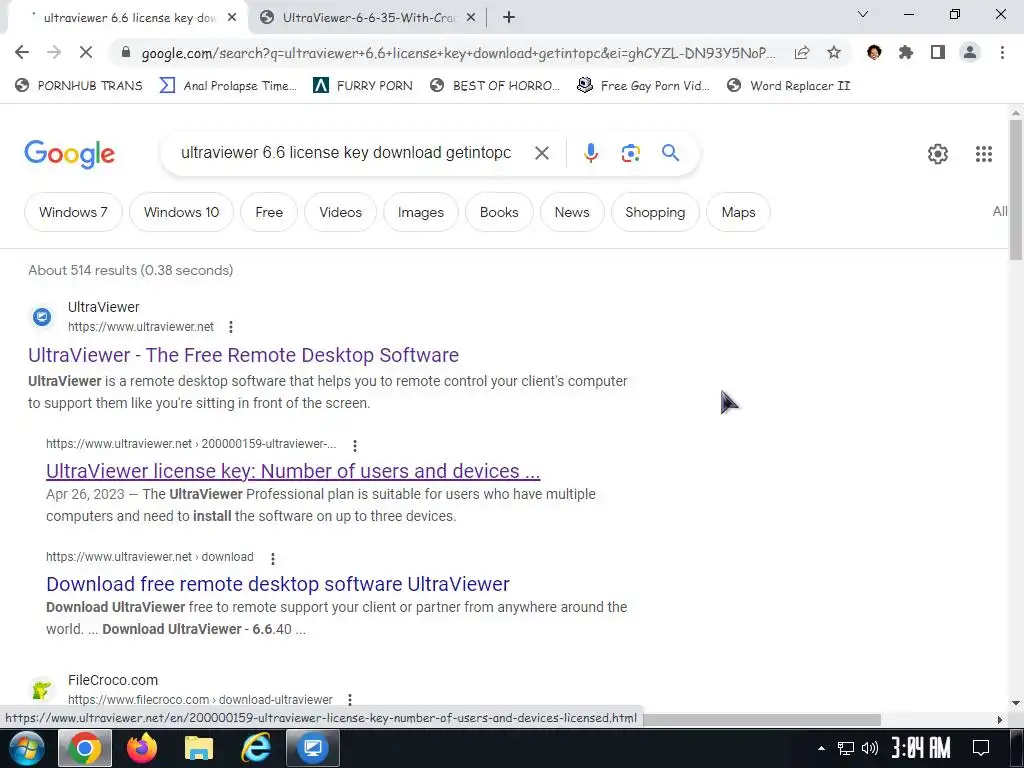Open the Google apps grid
This screenshot has height=768, width=1024.
[984, 153]
